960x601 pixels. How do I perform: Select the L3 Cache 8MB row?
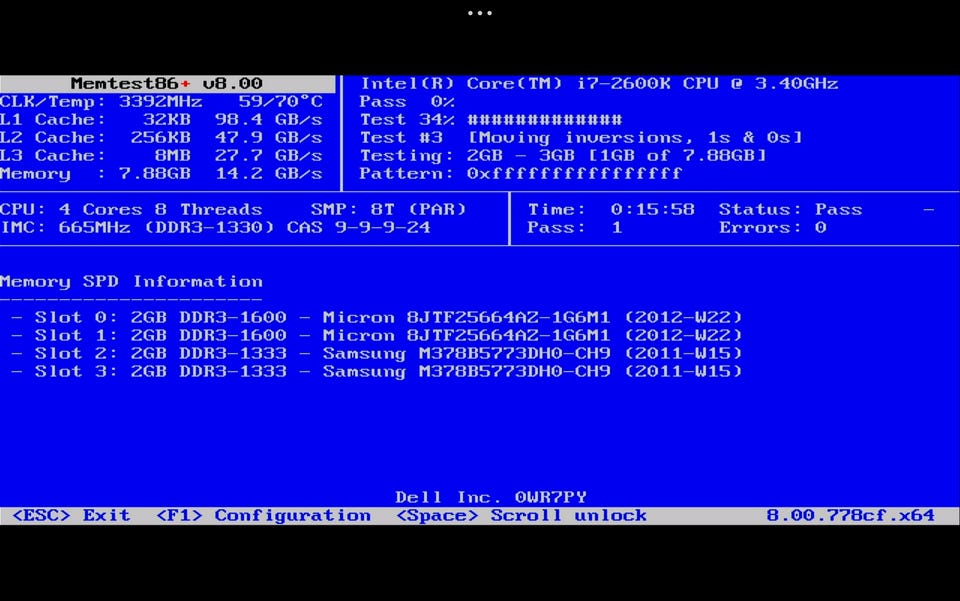point(161,155)
